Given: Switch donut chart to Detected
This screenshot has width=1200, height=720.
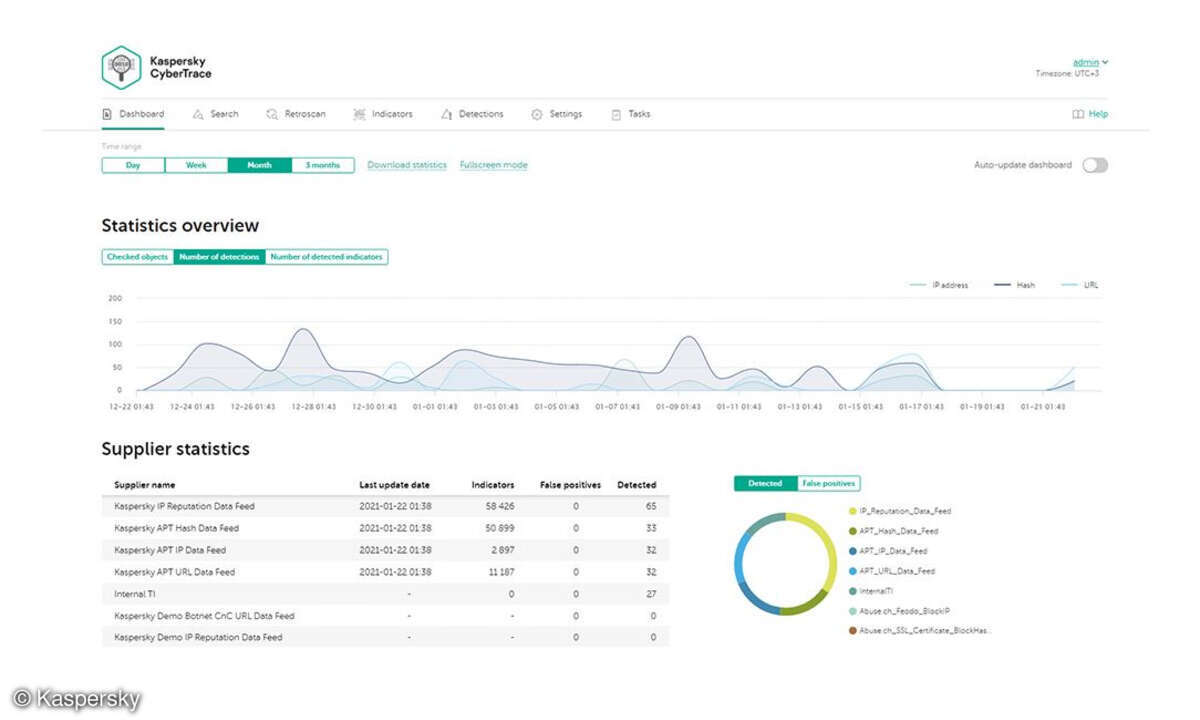Looking at the screenshot, I should 765,483.
